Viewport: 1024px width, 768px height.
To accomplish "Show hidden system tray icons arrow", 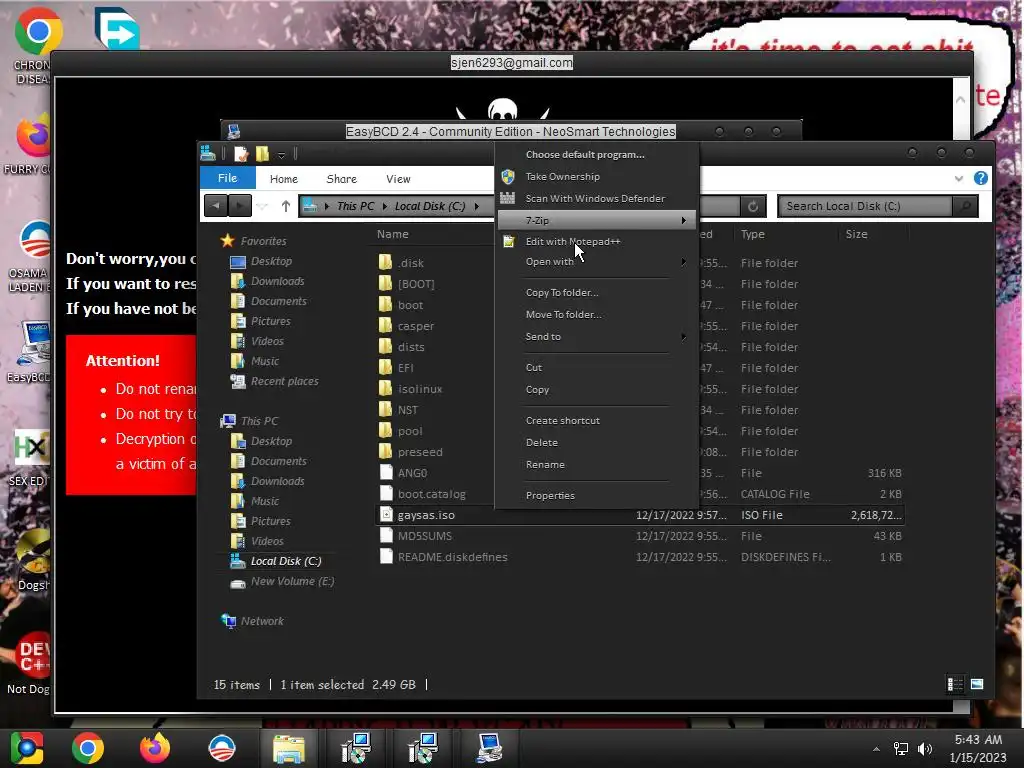I will (876, 749).
